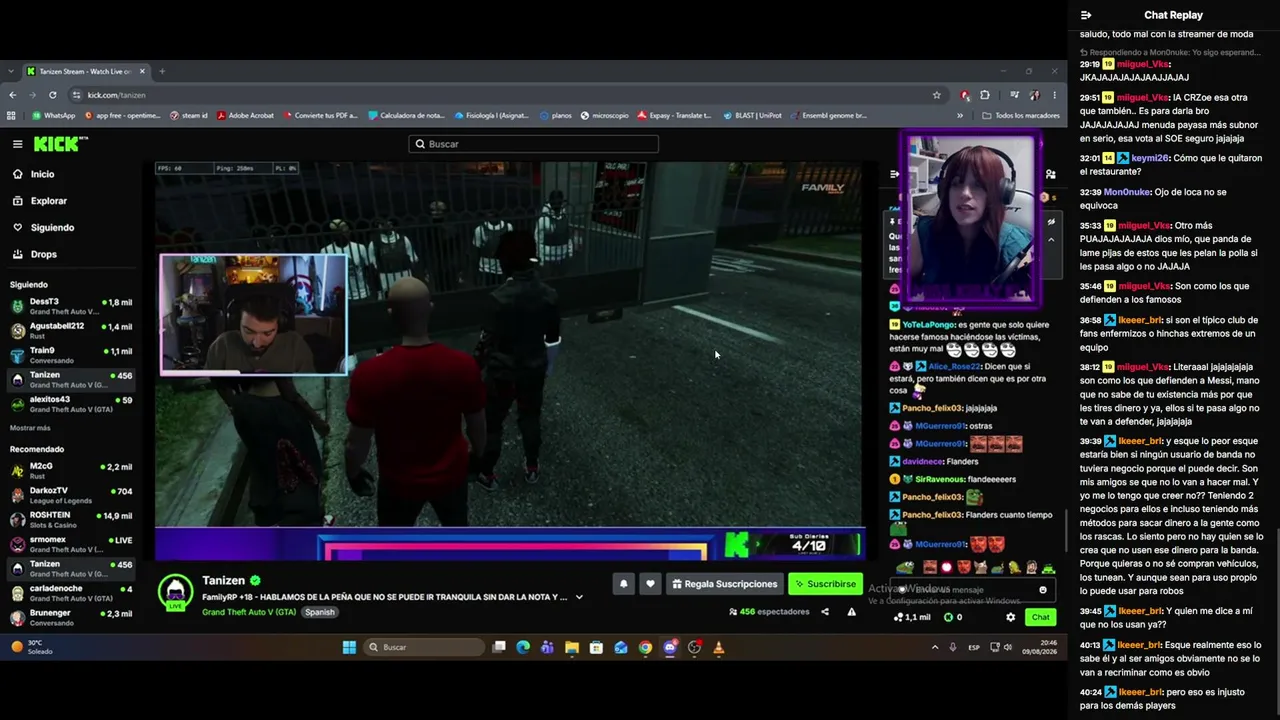Open ROSHTEIN's recommended channel
The height and width of the screenshot is (720, 1280).
[x=70, y=520]
